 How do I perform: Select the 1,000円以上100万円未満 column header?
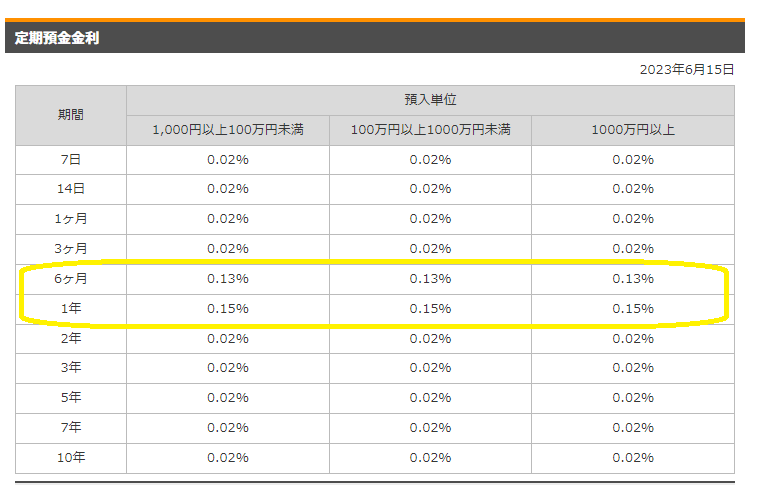[228, 130]
